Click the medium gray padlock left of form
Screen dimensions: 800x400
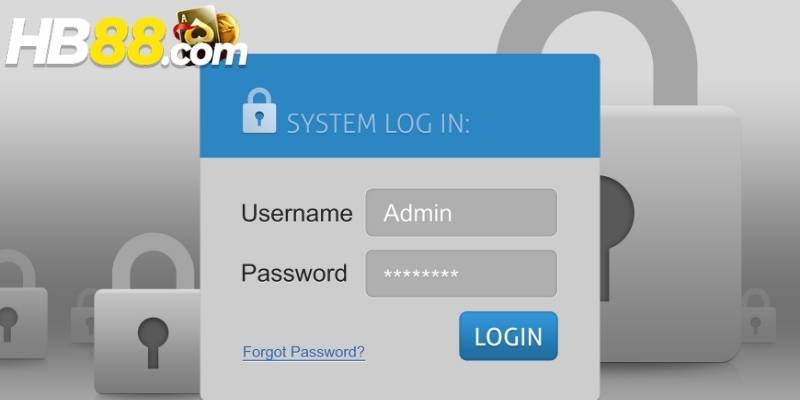(x=148, y=314)
